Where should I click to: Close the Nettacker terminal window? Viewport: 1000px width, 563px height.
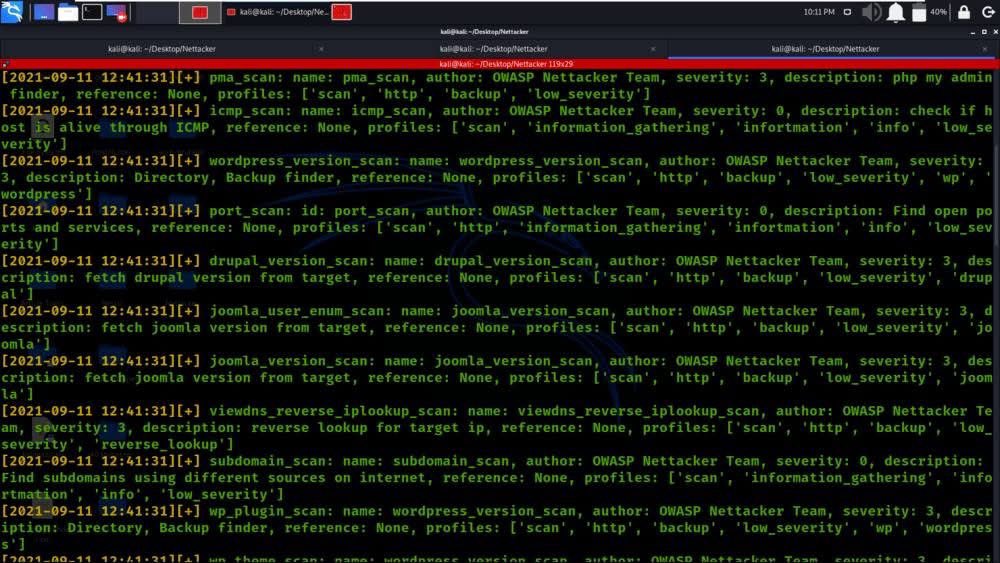click(995, 32)
